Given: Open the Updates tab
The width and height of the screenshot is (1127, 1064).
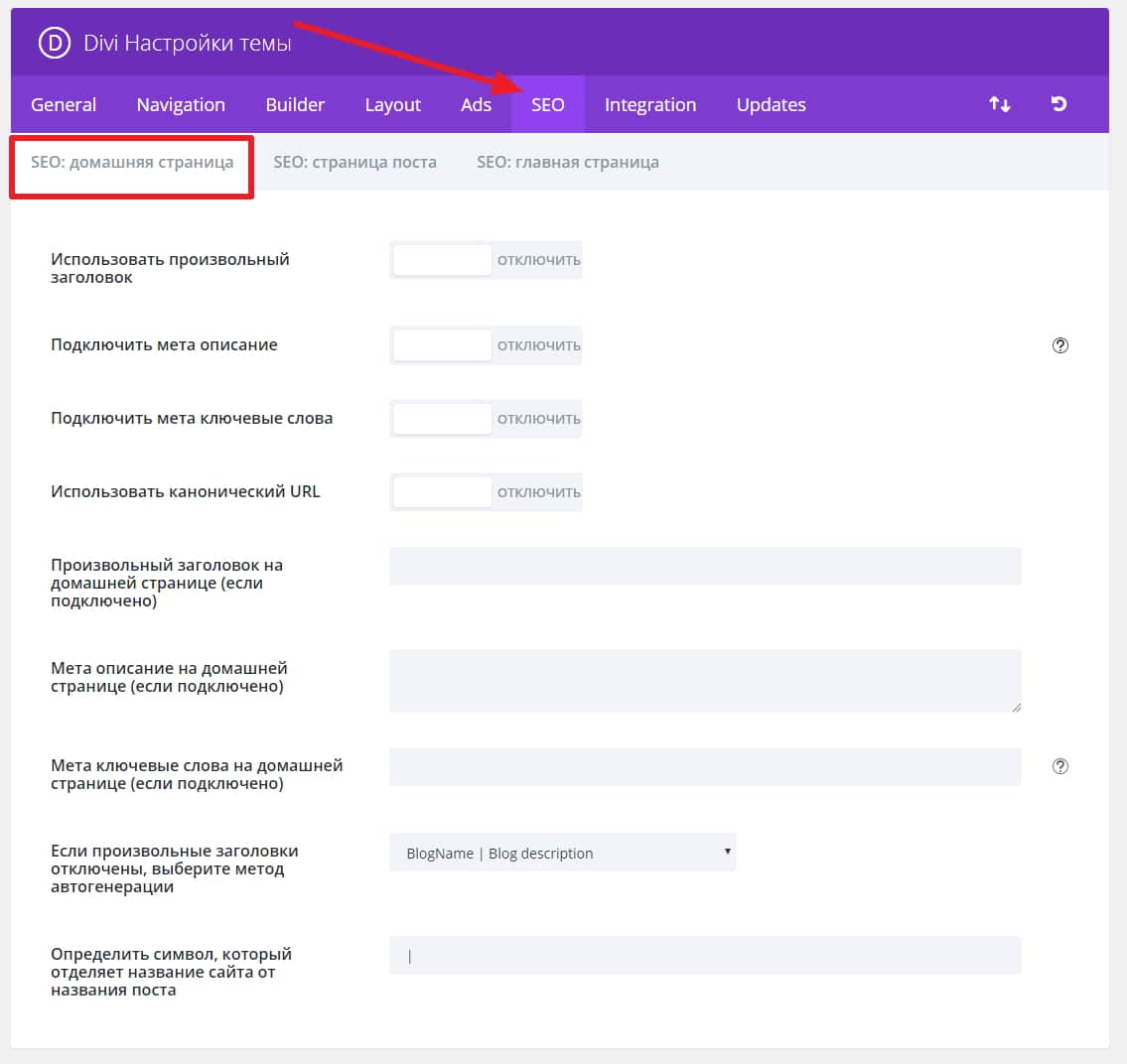Looking at the screenshot, I should coord(771,105).
